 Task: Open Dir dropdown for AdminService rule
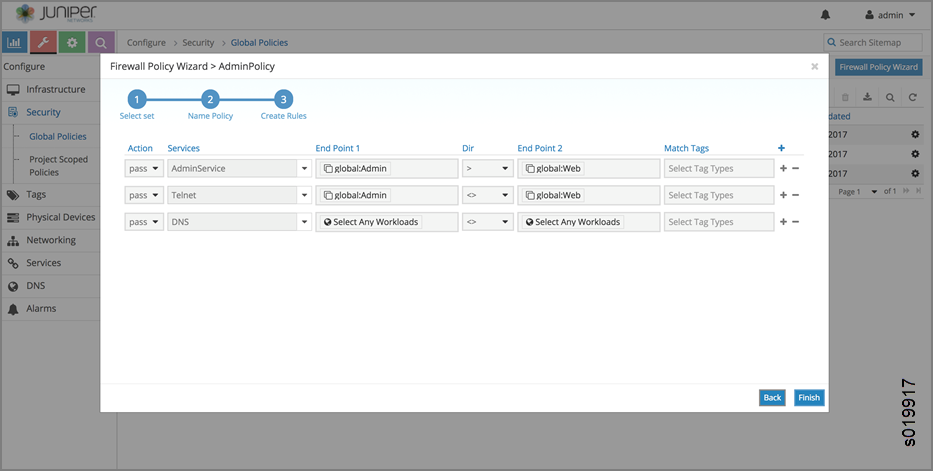click(x=487, y=168)
